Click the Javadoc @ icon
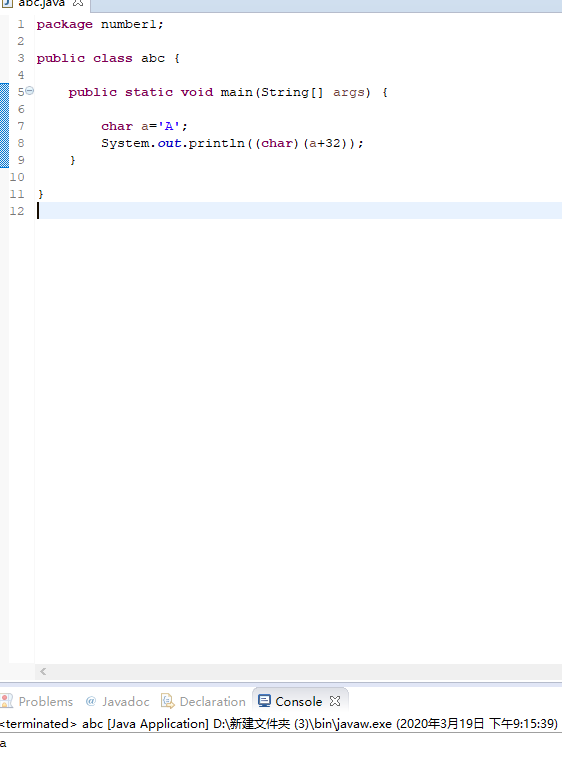 point(90,701)
